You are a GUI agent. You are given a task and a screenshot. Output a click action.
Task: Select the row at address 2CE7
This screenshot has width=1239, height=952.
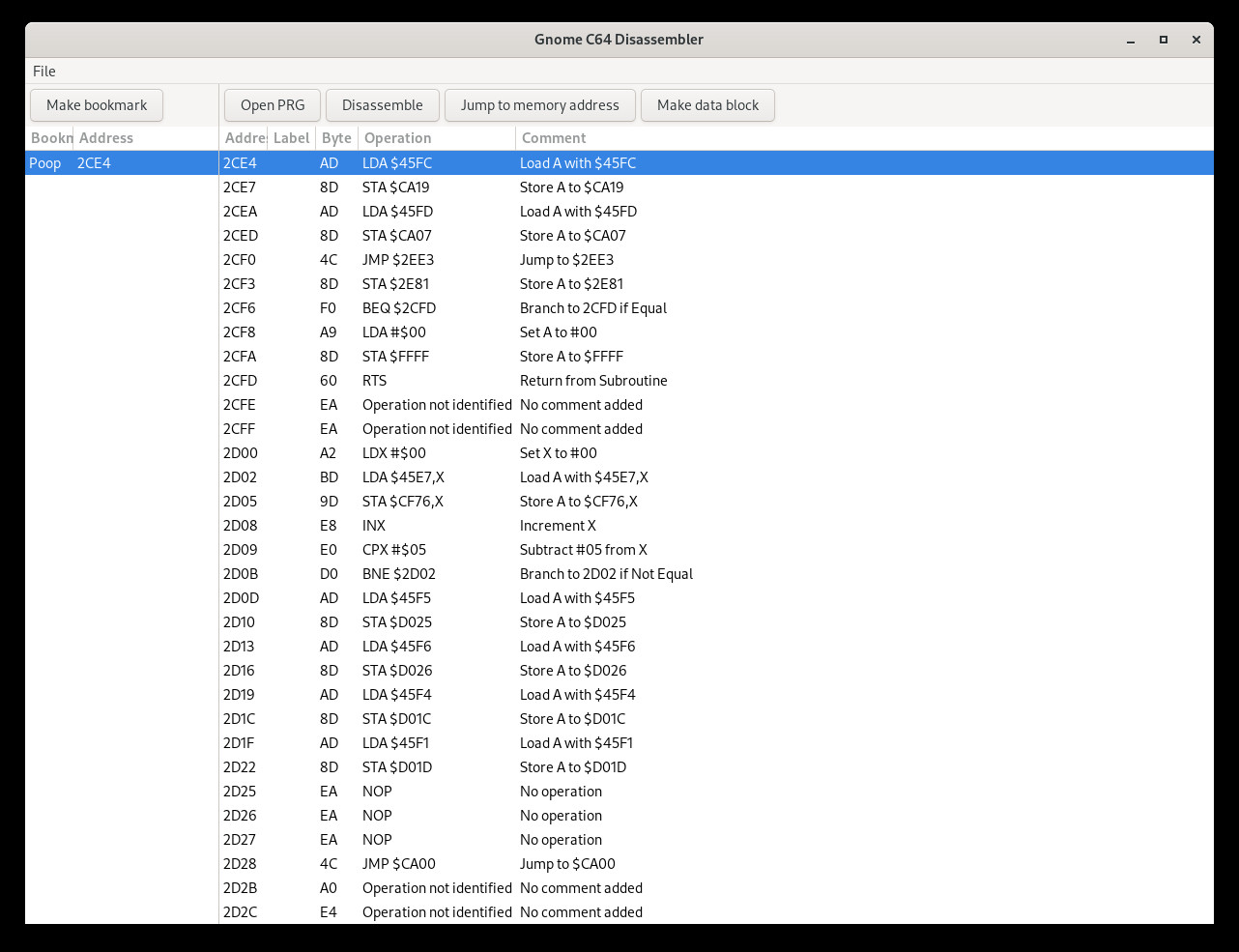[716, 188]
